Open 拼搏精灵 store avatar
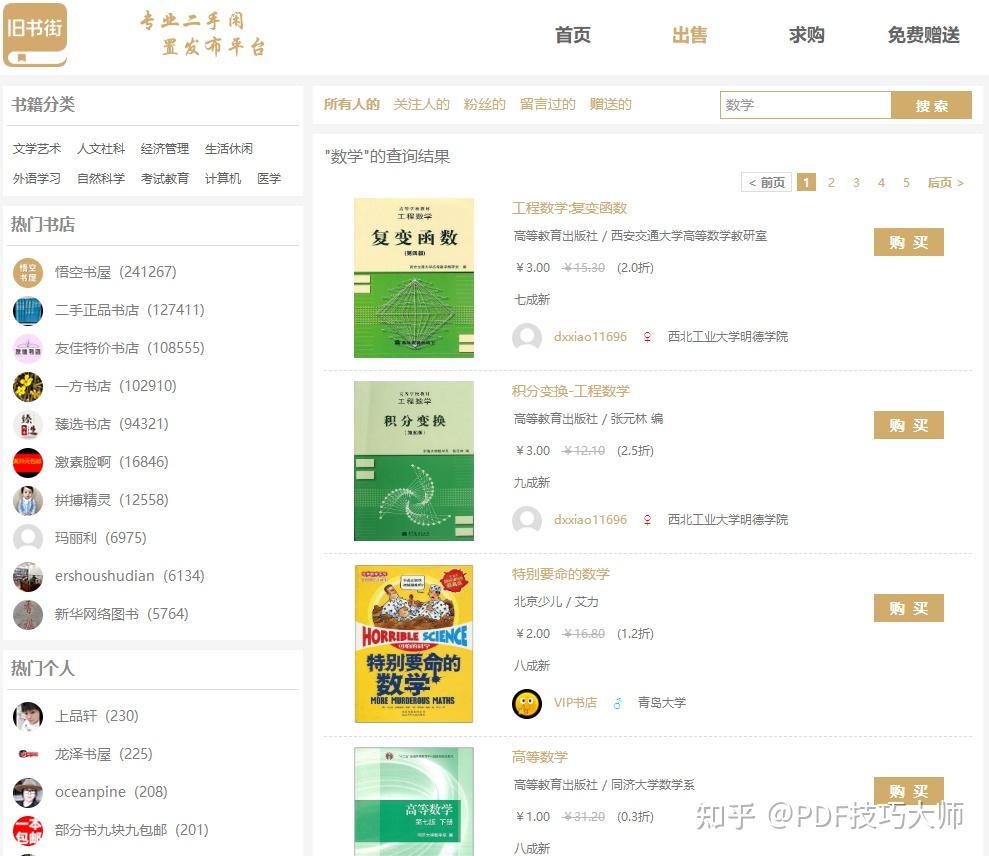The image size is (989, 856). 28,500
